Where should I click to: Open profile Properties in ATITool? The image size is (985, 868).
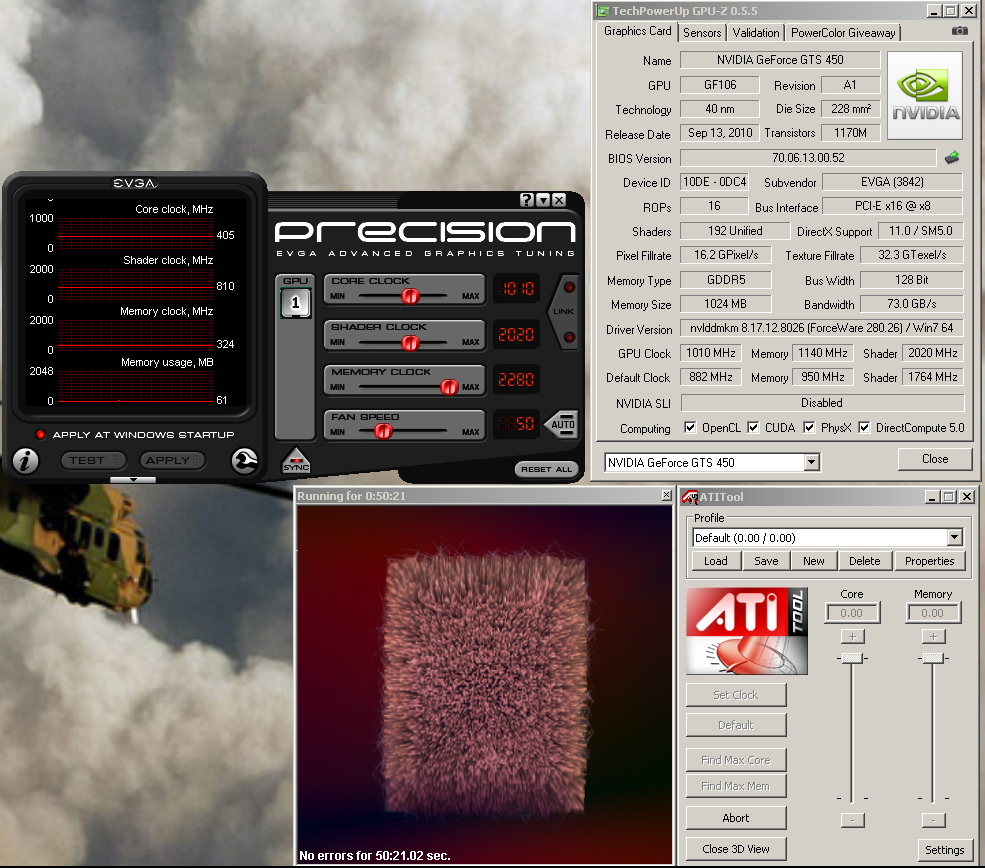[x=929, y=561]
